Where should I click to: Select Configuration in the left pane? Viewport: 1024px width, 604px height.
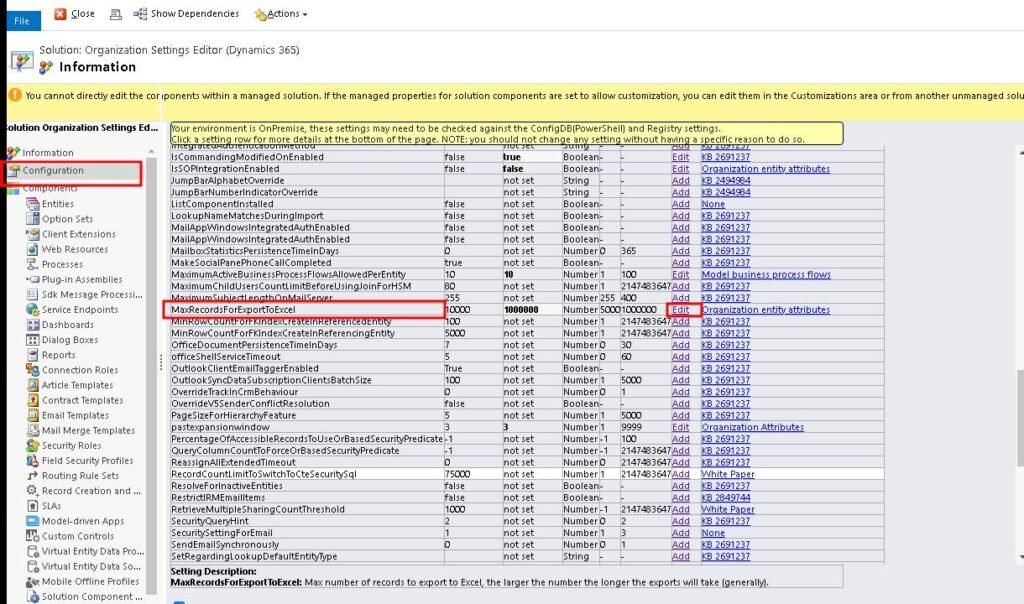62,172
